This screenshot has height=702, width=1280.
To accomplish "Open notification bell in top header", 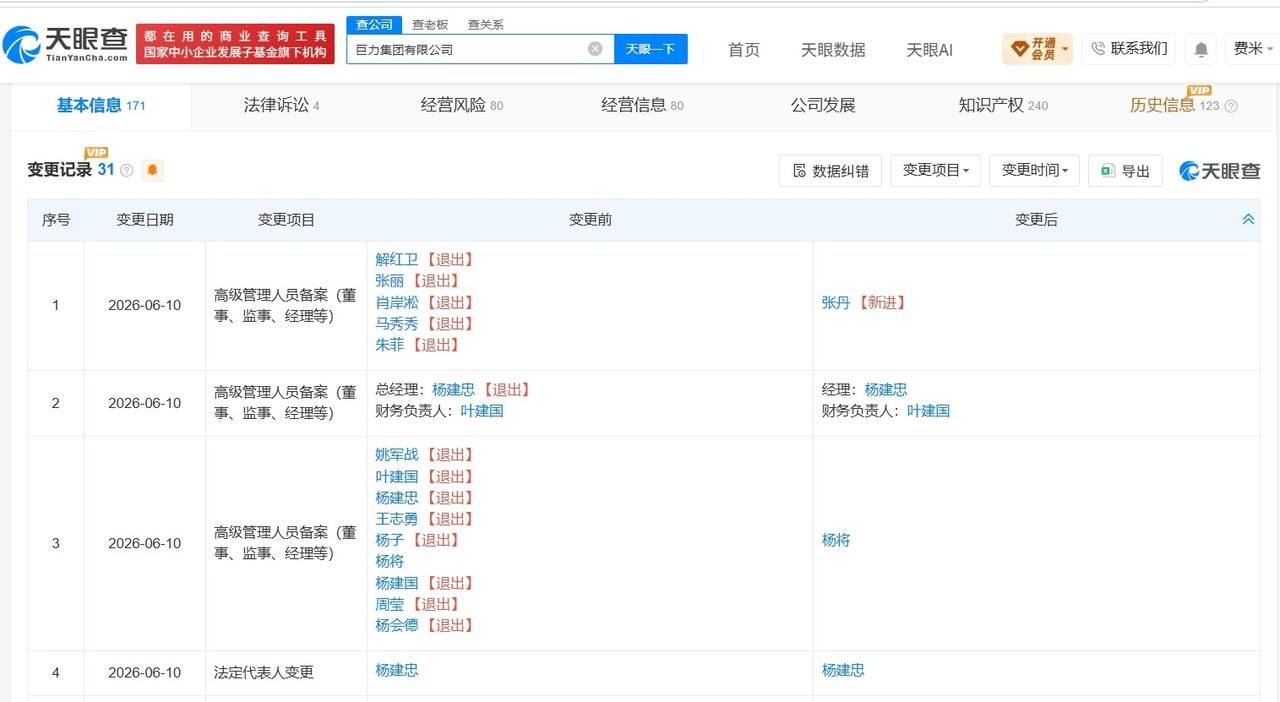I will 1201,49.
